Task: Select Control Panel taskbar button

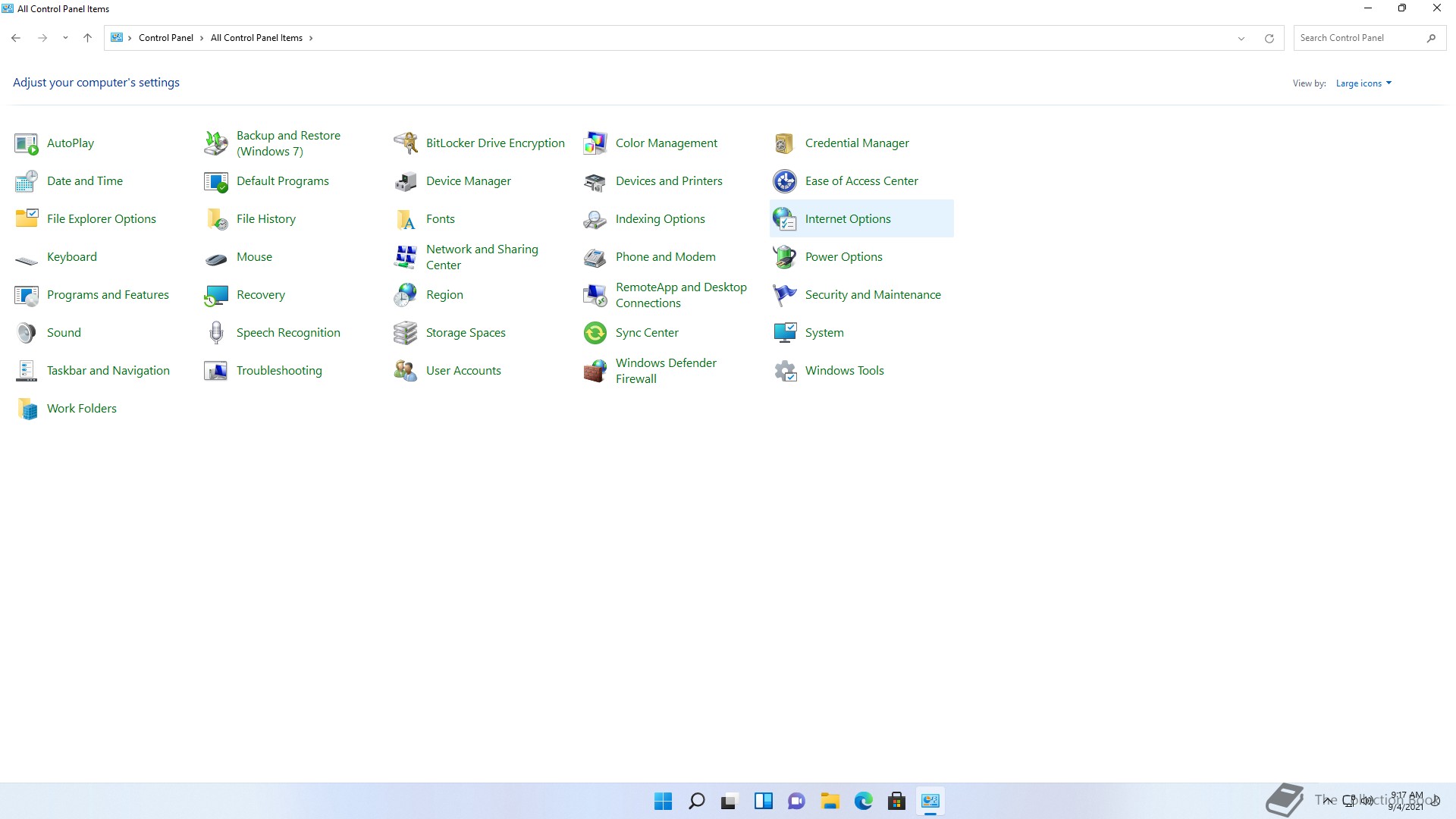Action: click(x=930, y=801)
